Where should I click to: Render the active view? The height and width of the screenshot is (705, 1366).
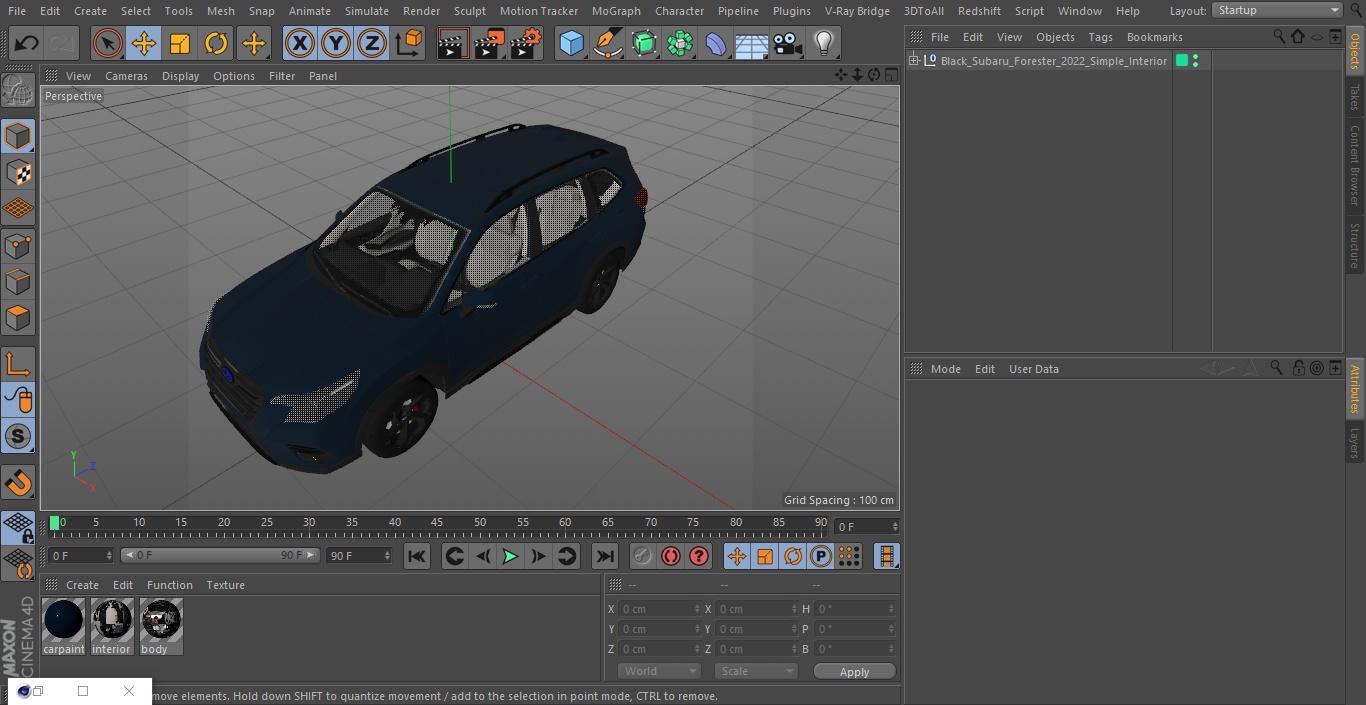tap(453, 43)
